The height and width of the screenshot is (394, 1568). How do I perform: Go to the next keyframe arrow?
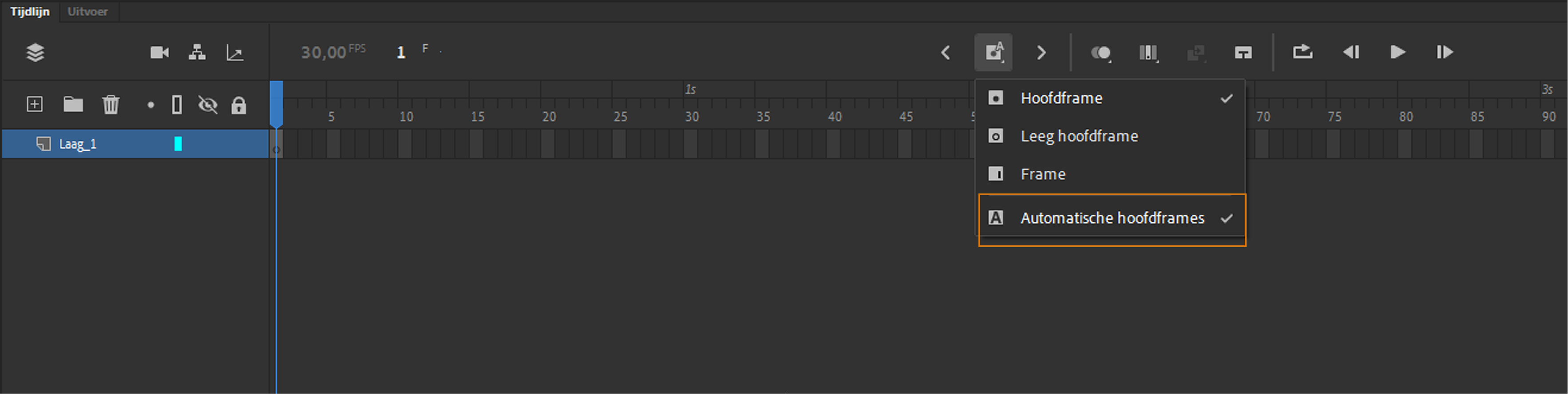pos(1041,53)
